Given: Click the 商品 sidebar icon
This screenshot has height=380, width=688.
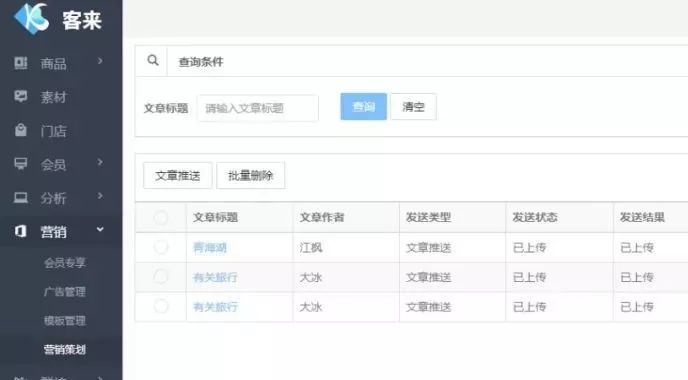Looking at the screenshot, I should point(21,63).
